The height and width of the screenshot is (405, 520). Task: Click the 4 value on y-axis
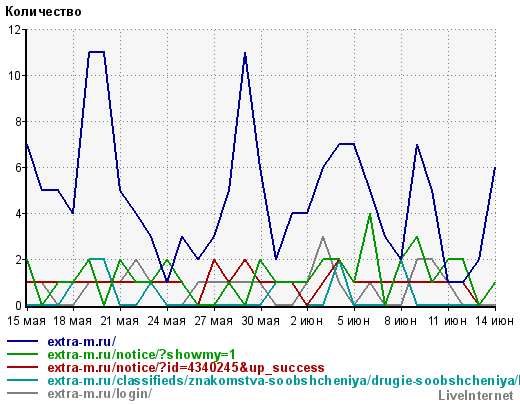(x=18, y=214)
